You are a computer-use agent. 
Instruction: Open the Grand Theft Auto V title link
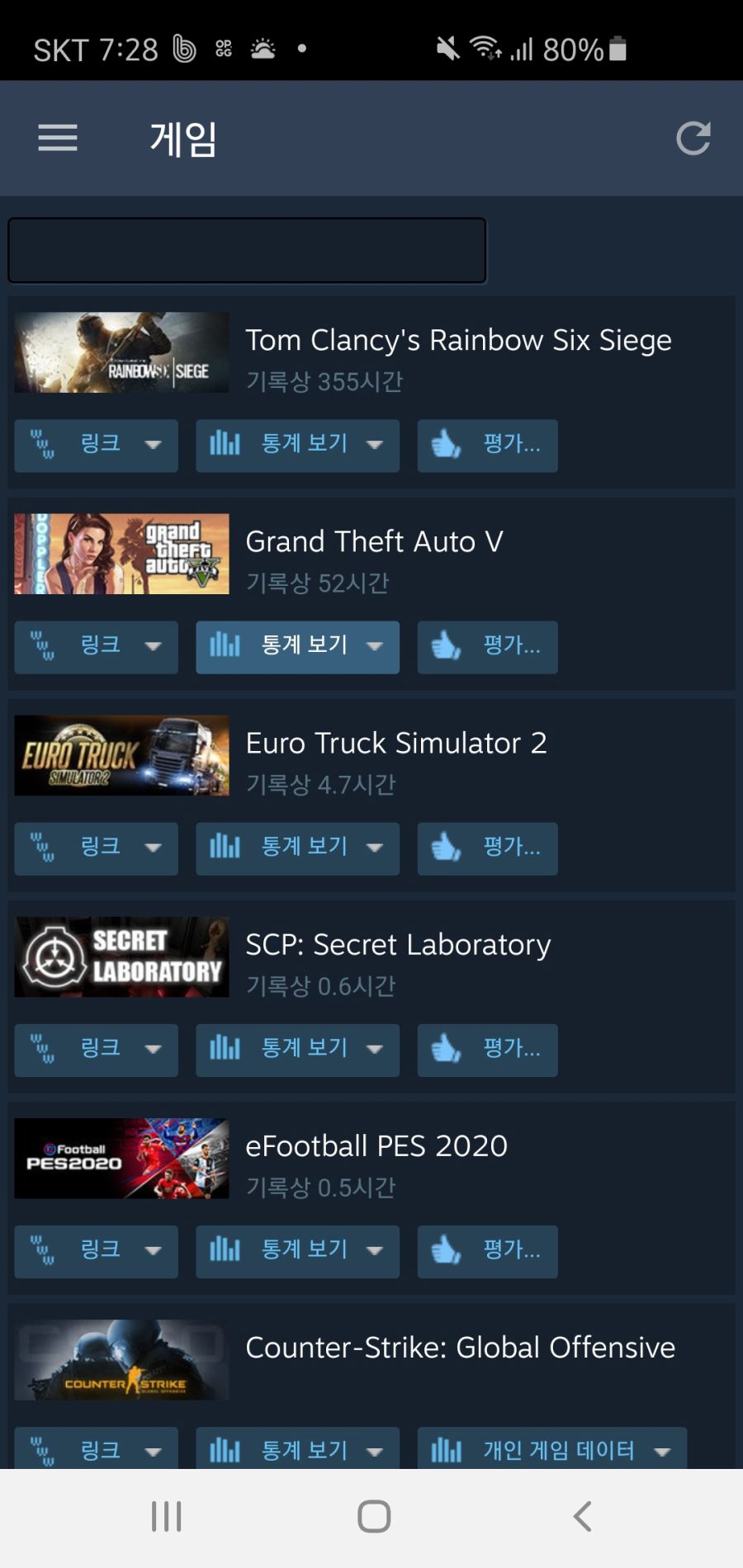374,541
